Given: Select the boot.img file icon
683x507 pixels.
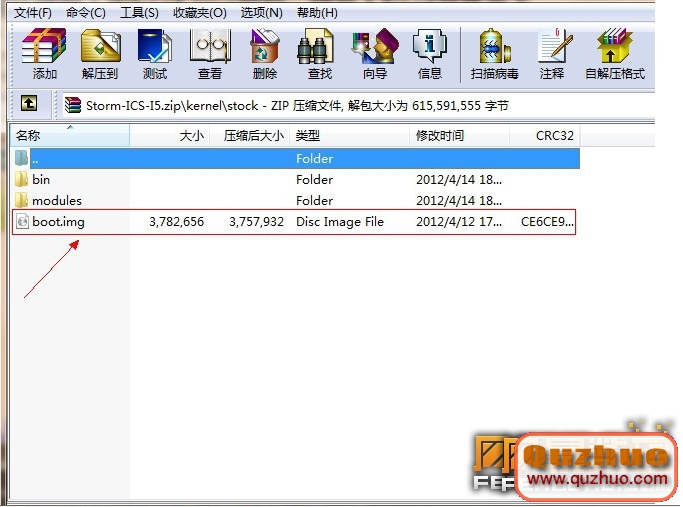Looking at the screenshot, I should (x=22, y=222).
